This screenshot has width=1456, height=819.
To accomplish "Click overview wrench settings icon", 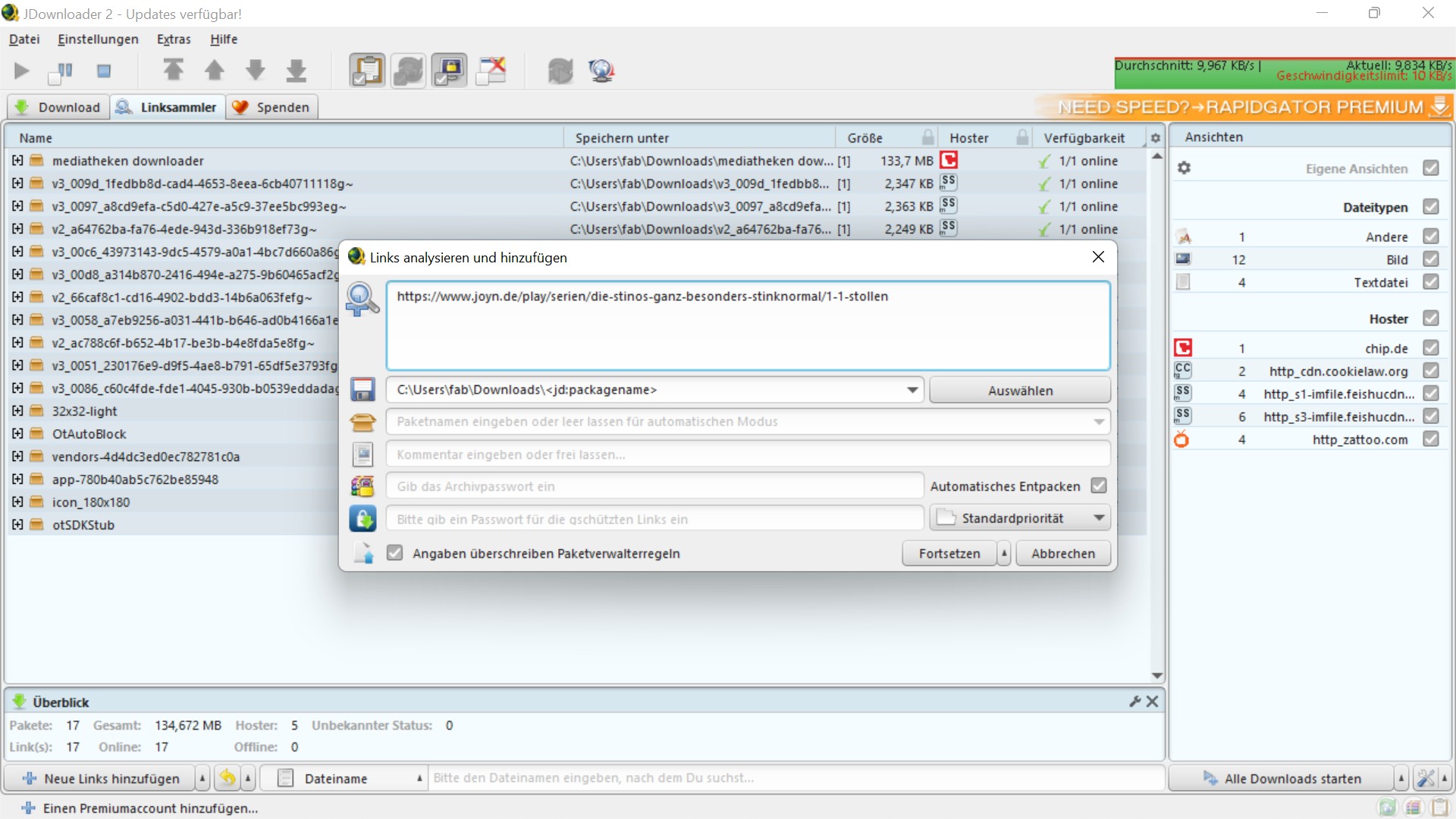I will (1135, 701).
